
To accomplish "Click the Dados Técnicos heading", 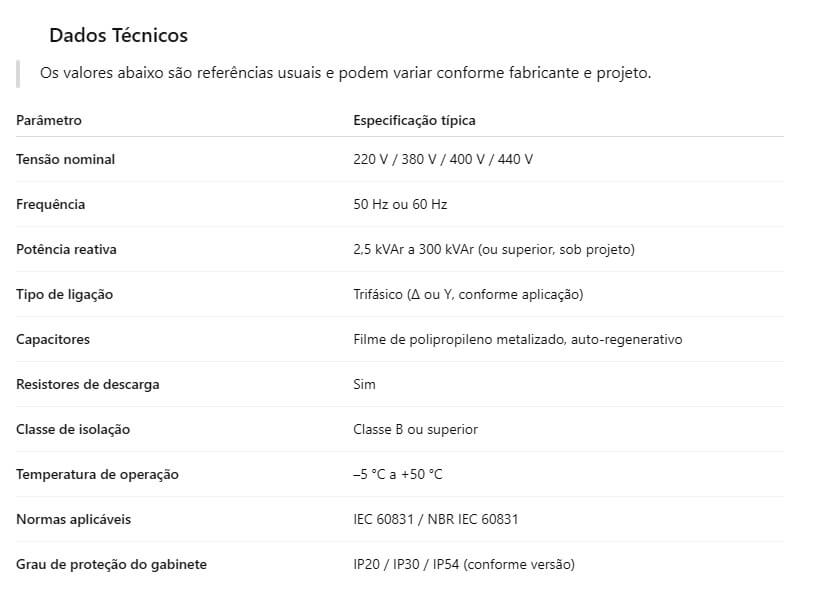I will click(118, 35).
